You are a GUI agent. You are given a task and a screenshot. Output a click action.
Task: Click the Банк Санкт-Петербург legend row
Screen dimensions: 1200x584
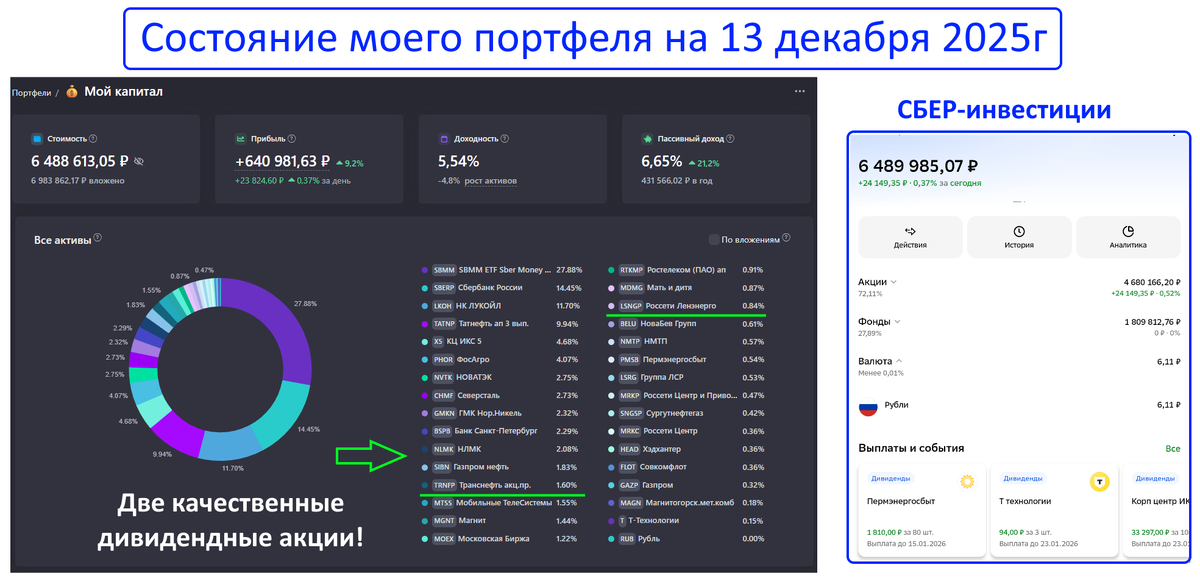502,431
